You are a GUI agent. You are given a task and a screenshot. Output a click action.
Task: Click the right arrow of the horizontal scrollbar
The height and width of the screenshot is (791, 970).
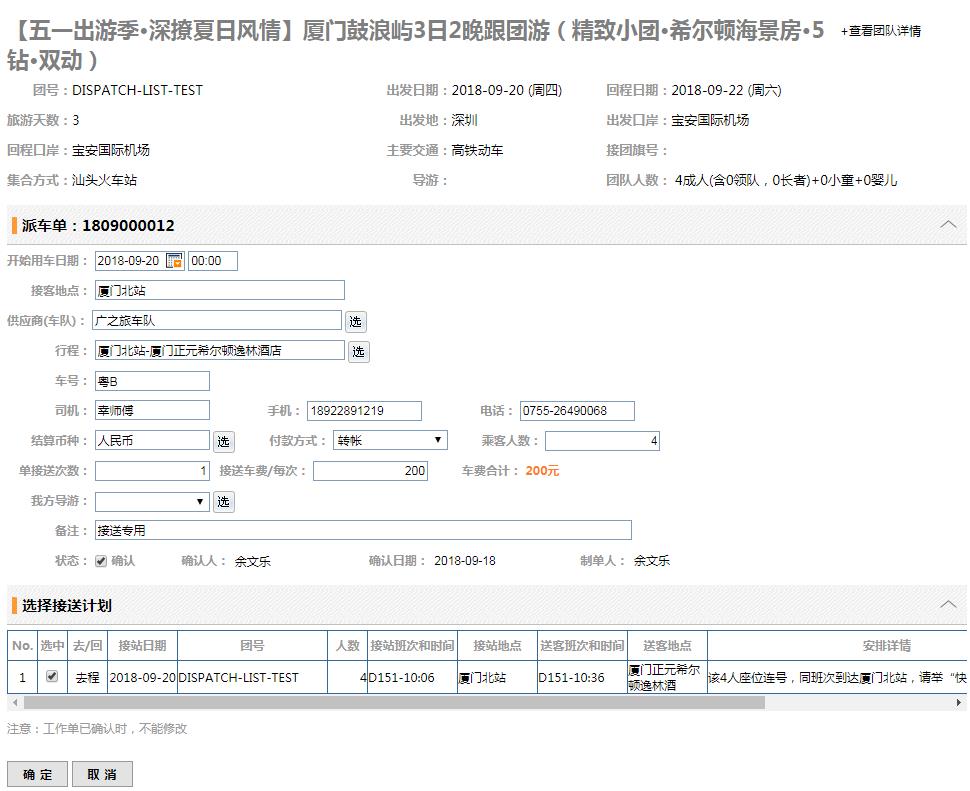click(958, 703)
